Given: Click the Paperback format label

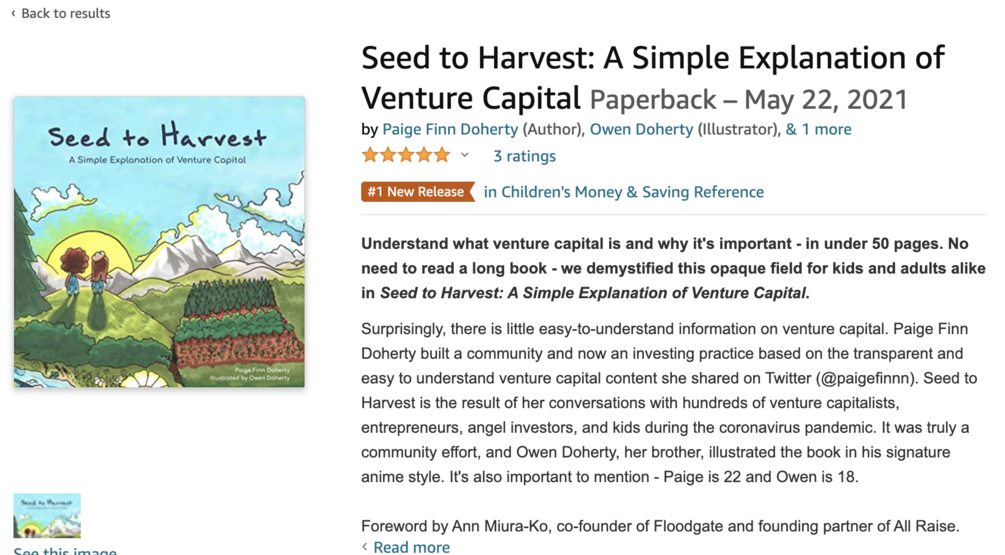Looking at the screenshot, I should pos(652,100).
